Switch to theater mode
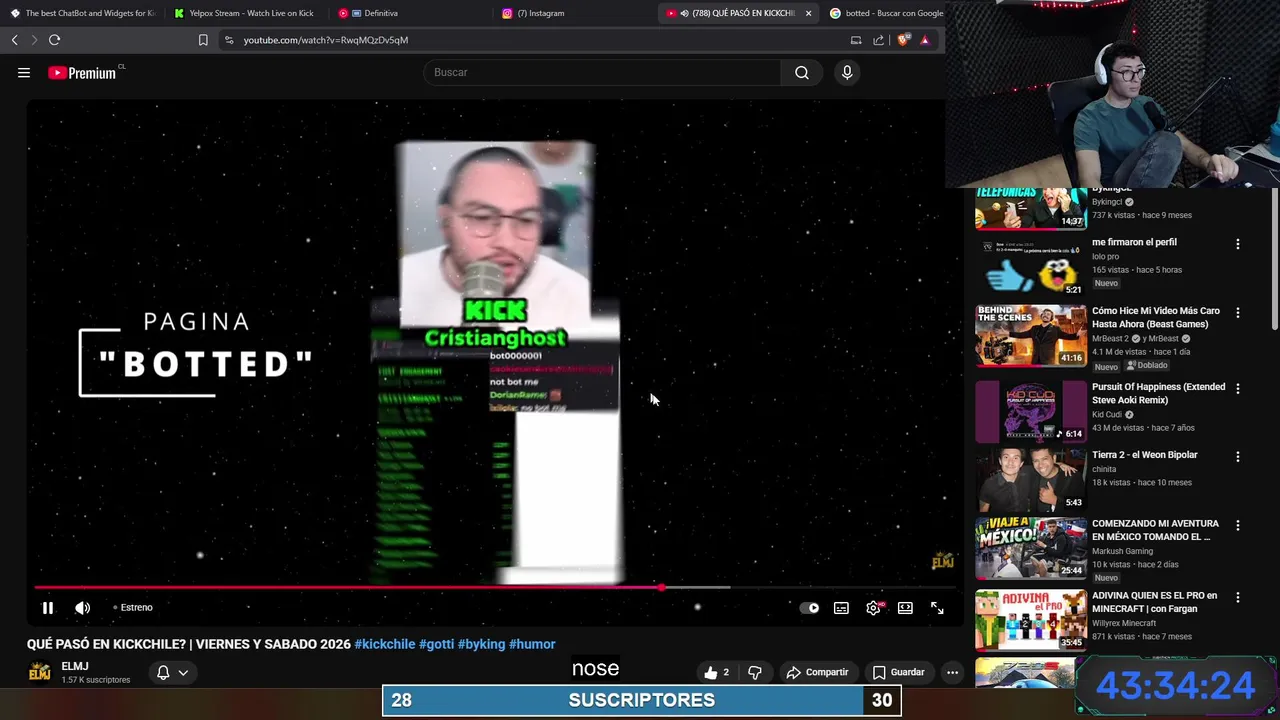1280x720 pixels. (x=905, y=608)
